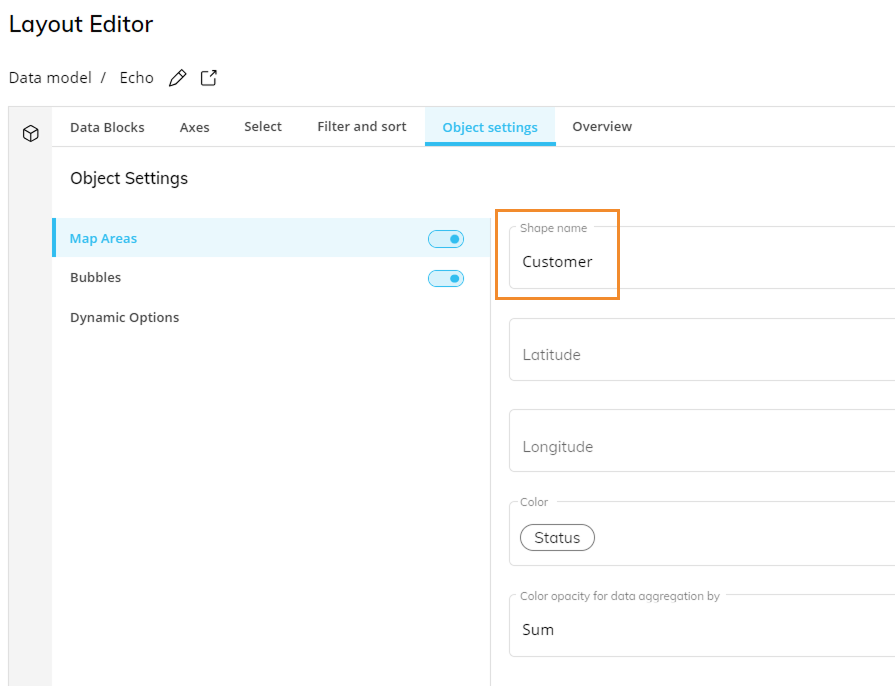Open Echo in new window icon
Image resolution: width=895 pixels, height=686 pixels.
[x=209, y=78]
